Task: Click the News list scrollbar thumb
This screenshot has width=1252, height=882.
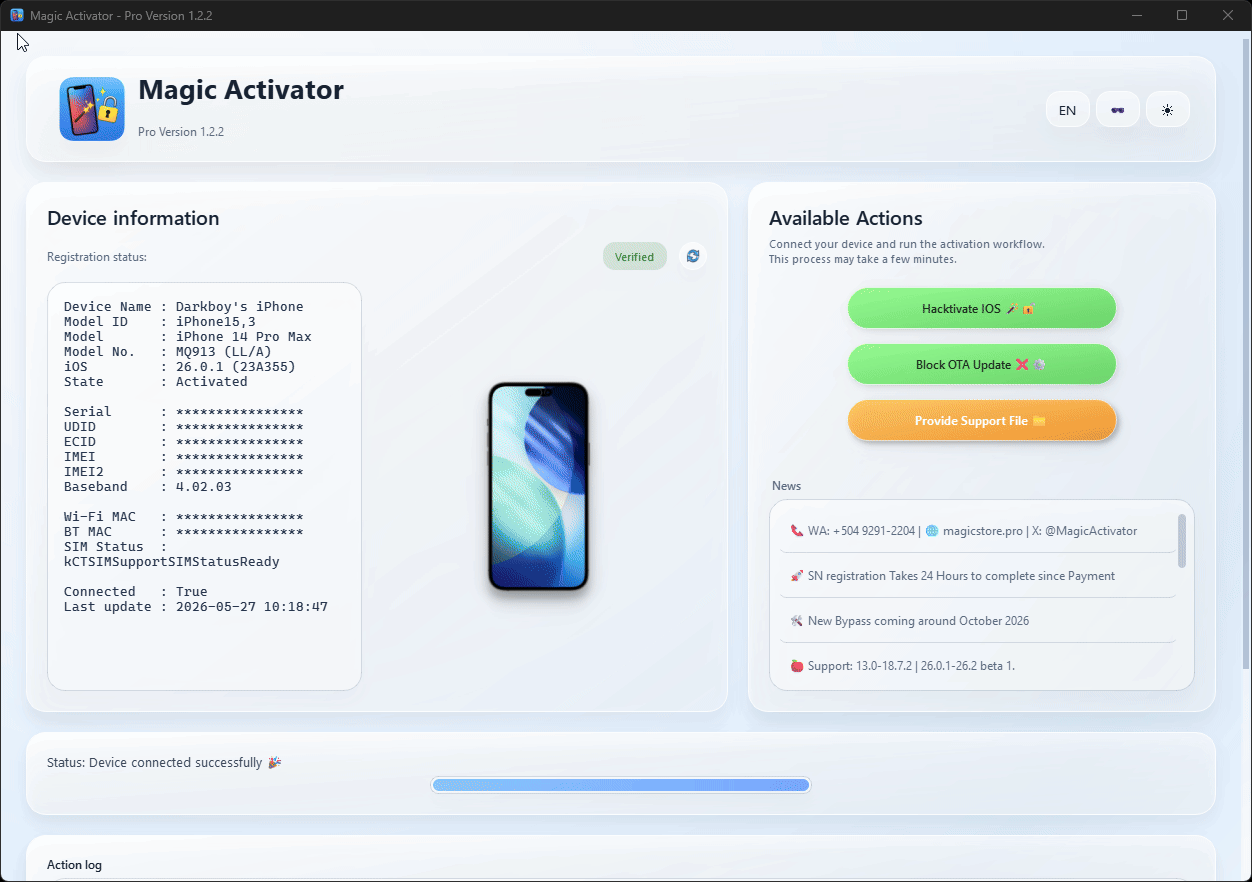Action: (1183, 541)
